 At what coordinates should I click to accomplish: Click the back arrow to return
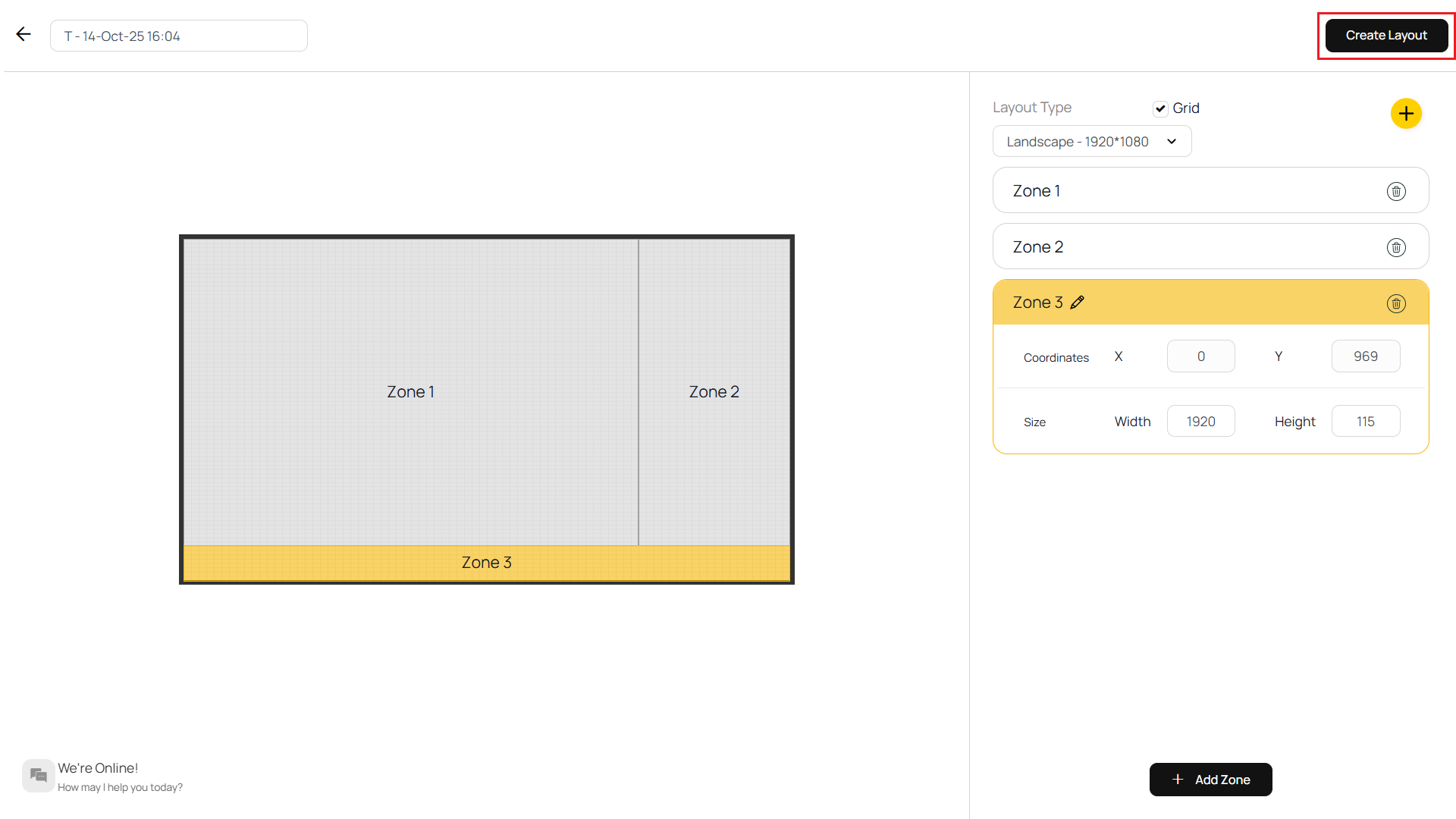tap(24, 33)
